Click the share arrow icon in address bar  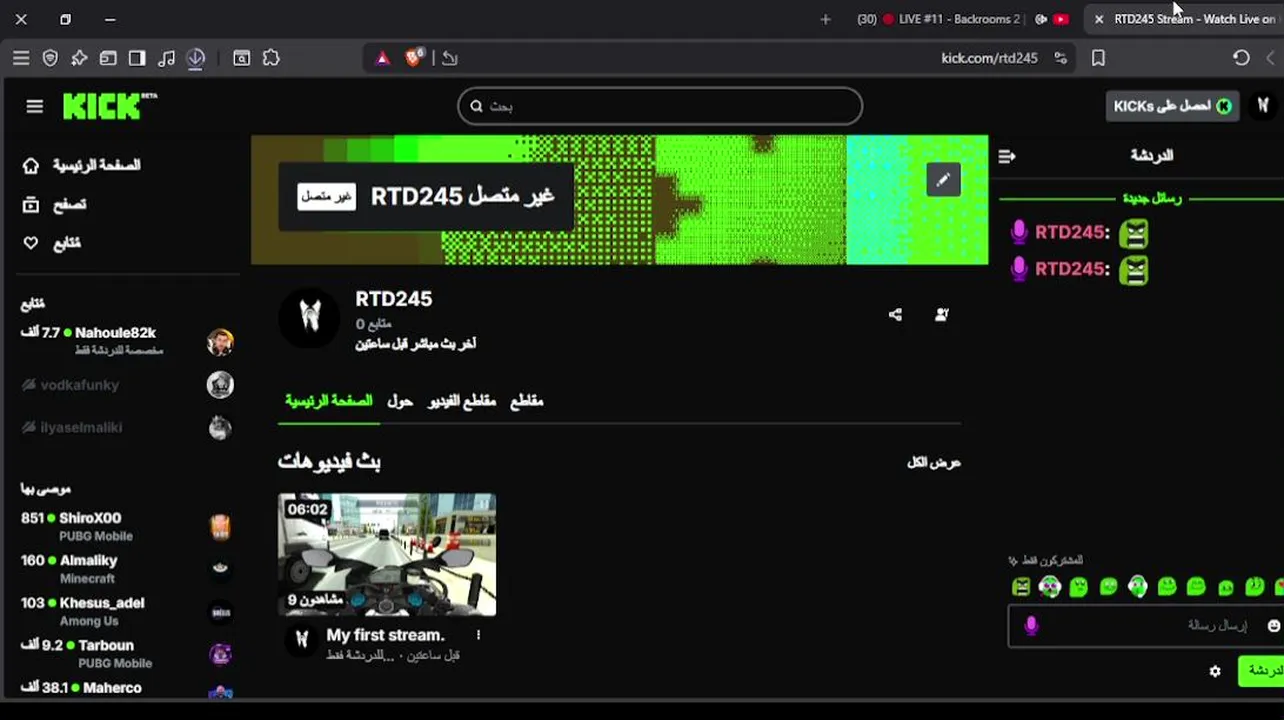point(450,58)
